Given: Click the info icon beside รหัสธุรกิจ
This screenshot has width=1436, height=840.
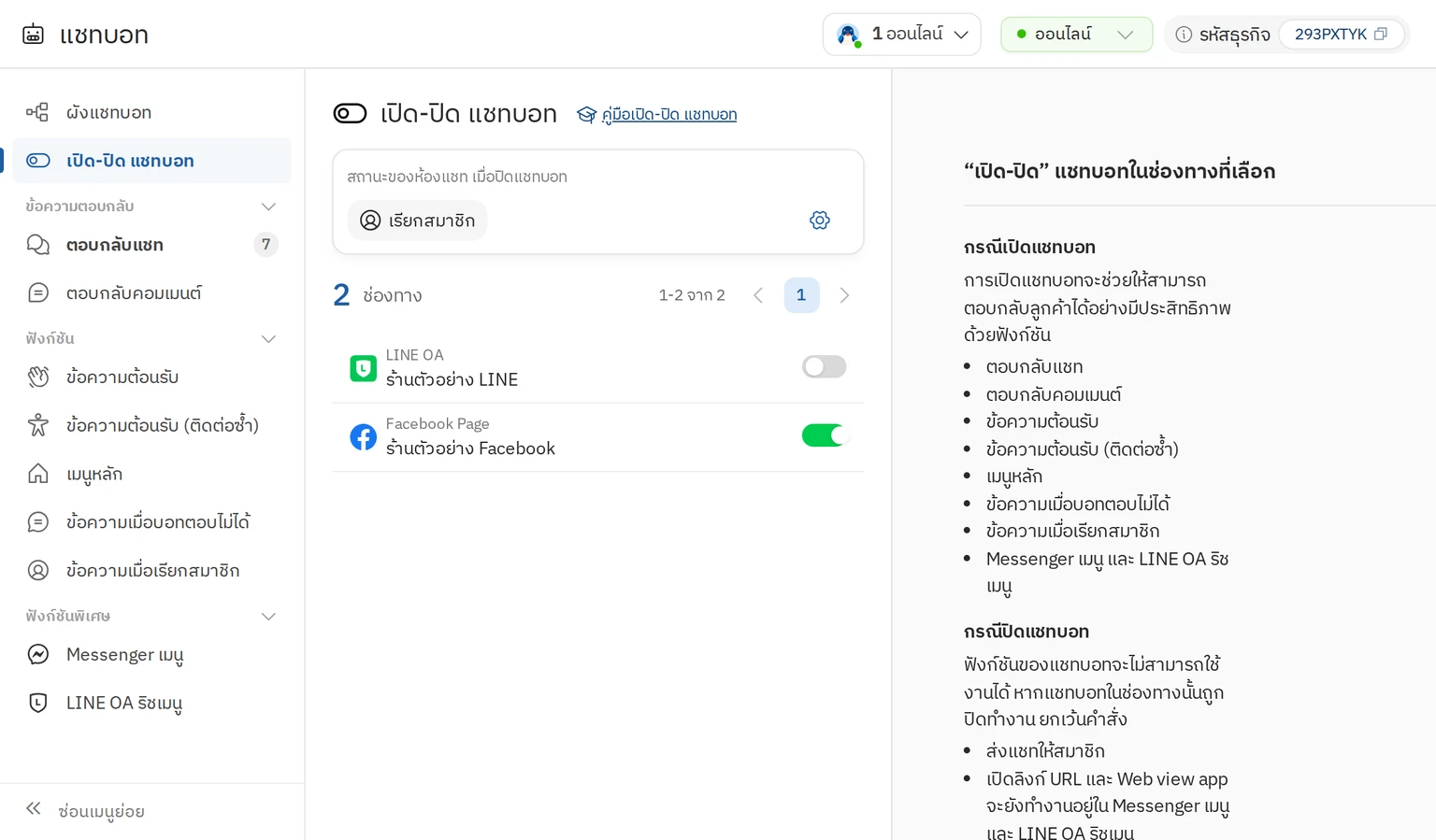Looking at the screenshot, I should pyautogui.click(x=1184, y=35).
